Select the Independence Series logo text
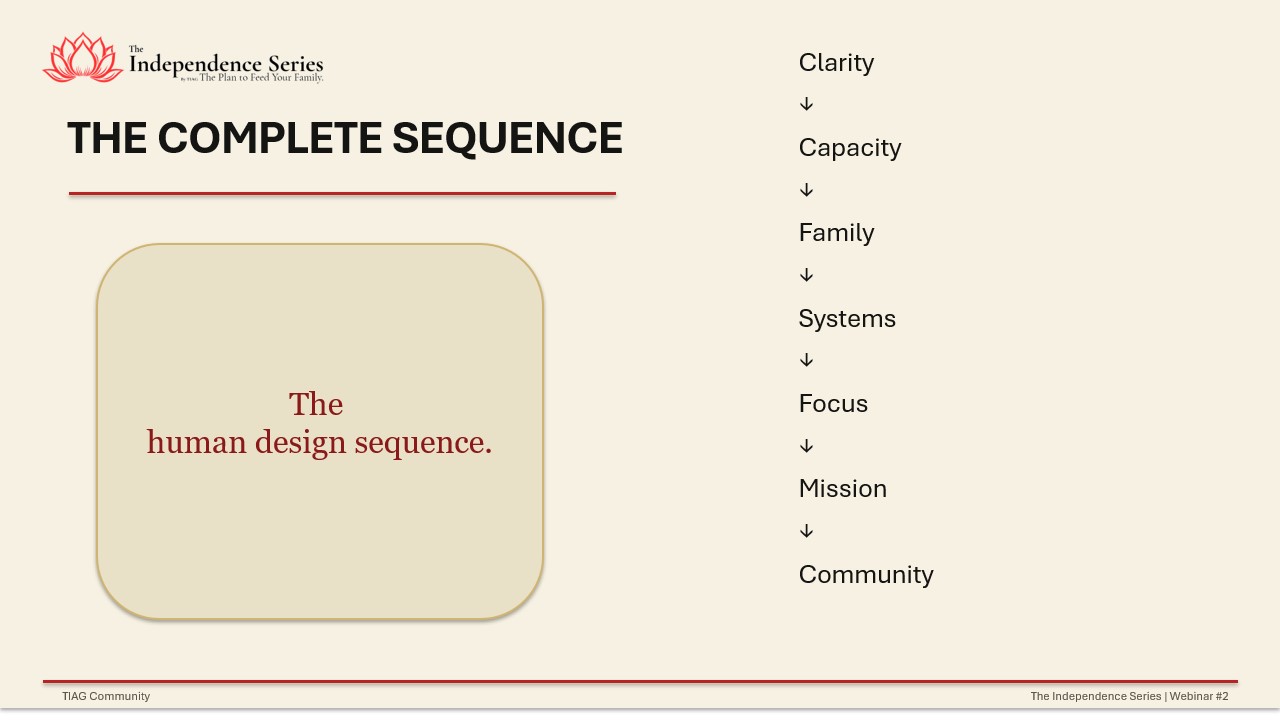 click(226, 64)
